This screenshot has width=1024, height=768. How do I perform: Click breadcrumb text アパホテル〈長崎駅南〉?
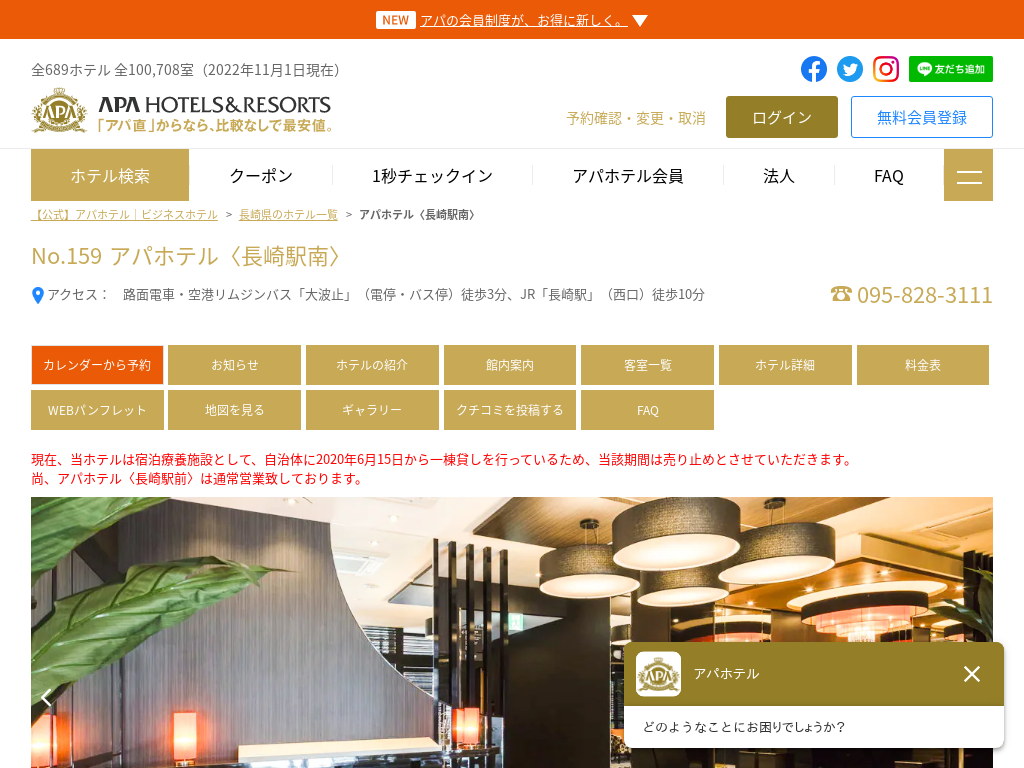(417, 214)
